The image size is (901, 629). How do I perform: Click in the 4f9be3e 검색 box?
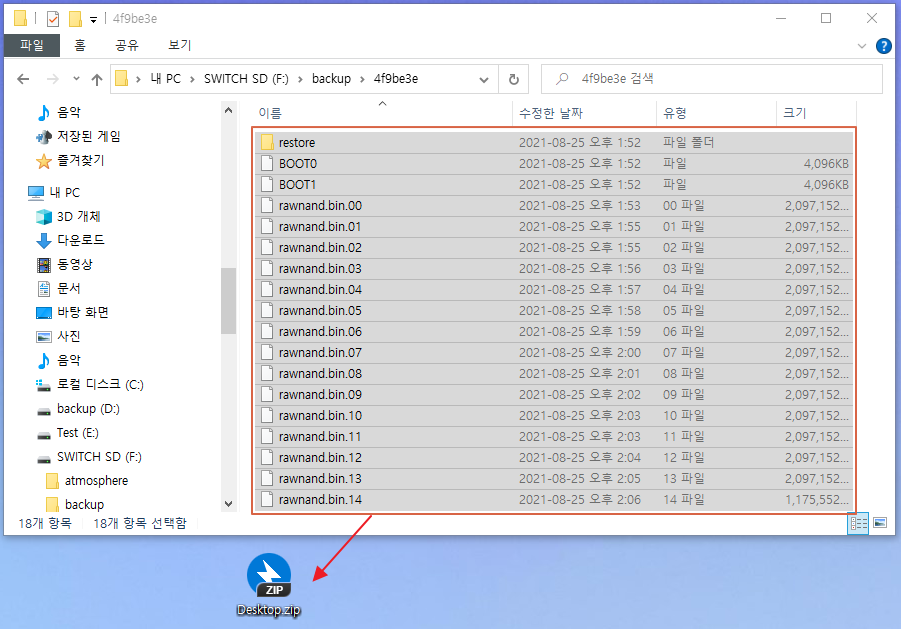pos(712,79)
